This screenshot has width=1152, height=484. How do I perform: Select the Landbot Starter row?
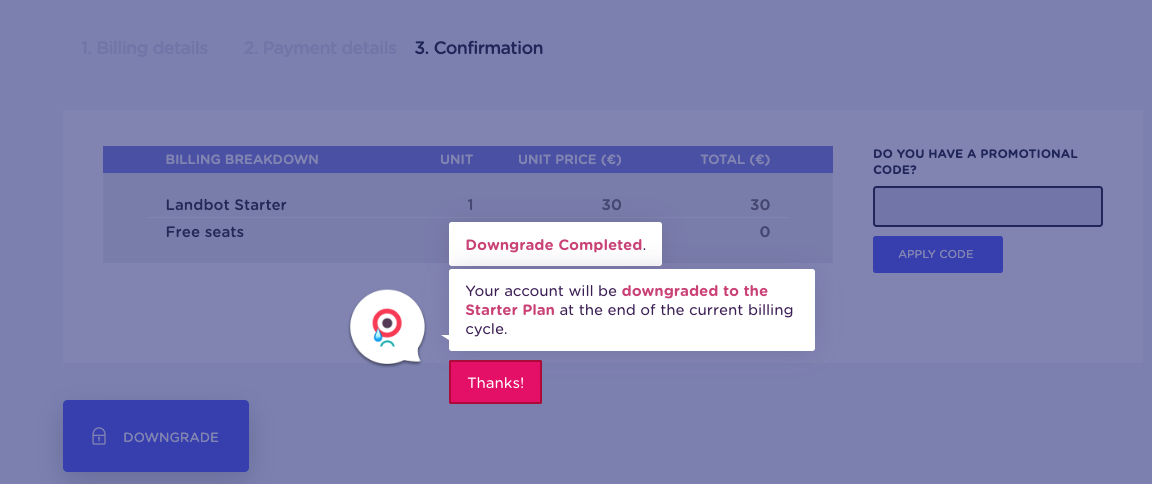coord(467,205)
